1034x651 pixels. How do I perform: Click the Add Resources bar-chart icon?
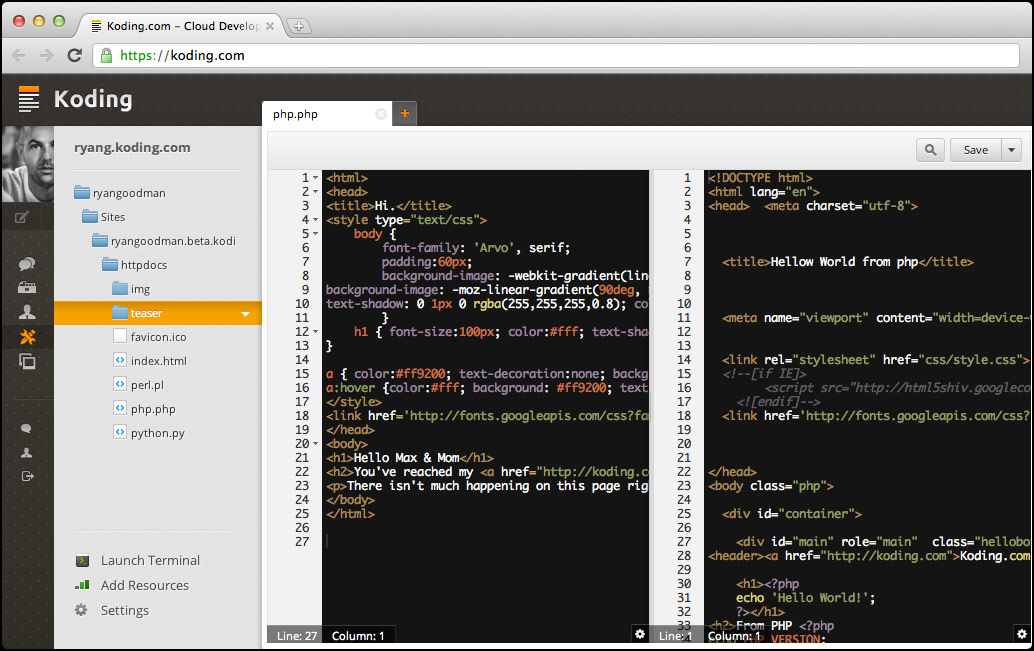82,585
